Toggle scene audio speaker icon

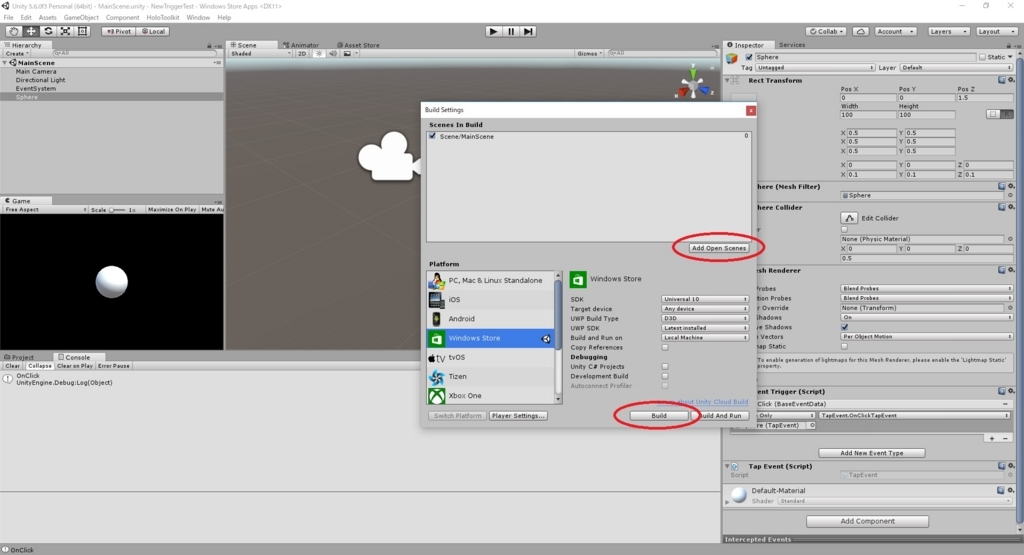(x=332, y=54)
